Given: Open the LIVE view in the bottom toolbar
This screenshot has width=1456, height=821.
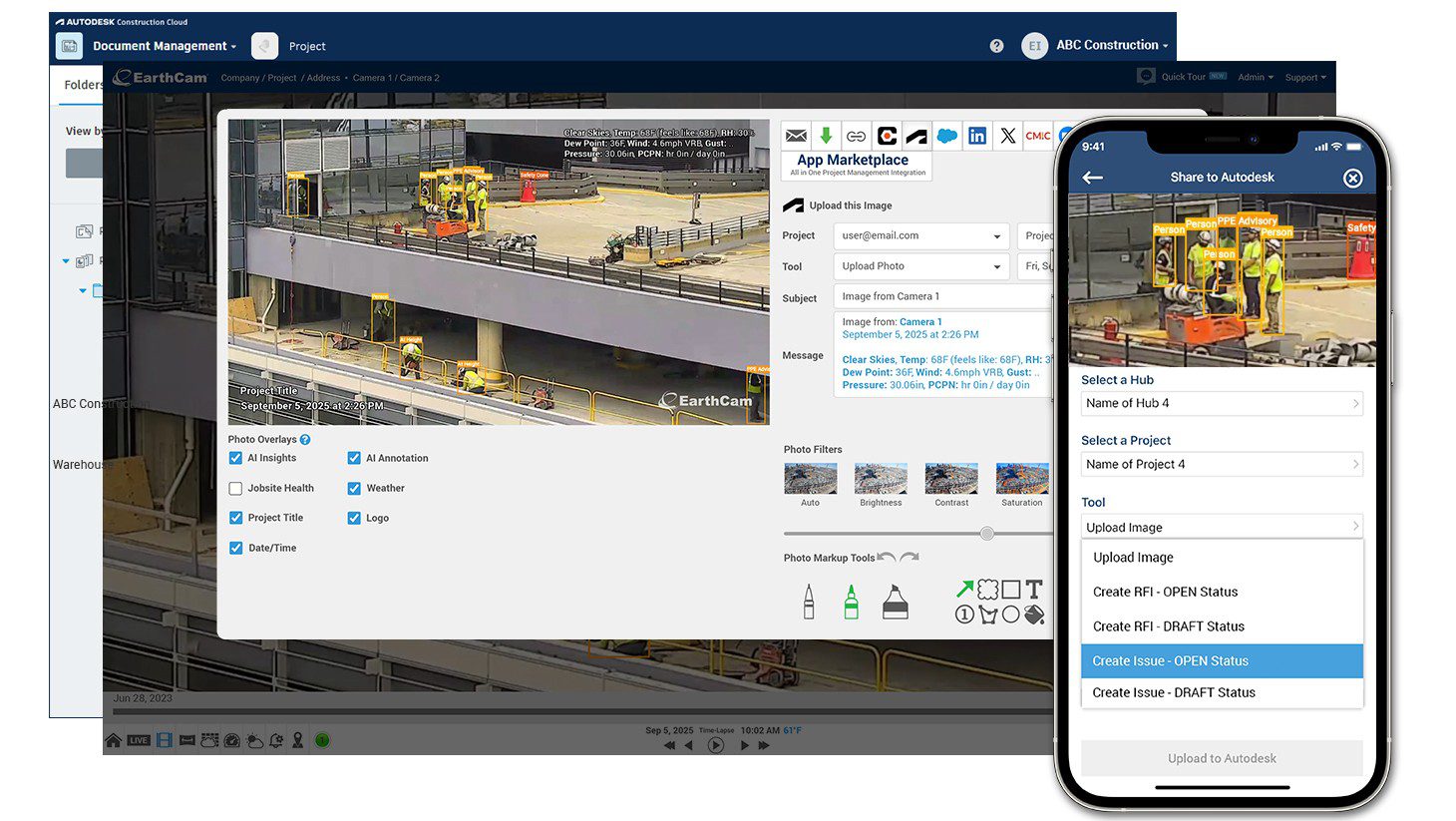Looking at the screenshot, I should click(x=138, y=739).
